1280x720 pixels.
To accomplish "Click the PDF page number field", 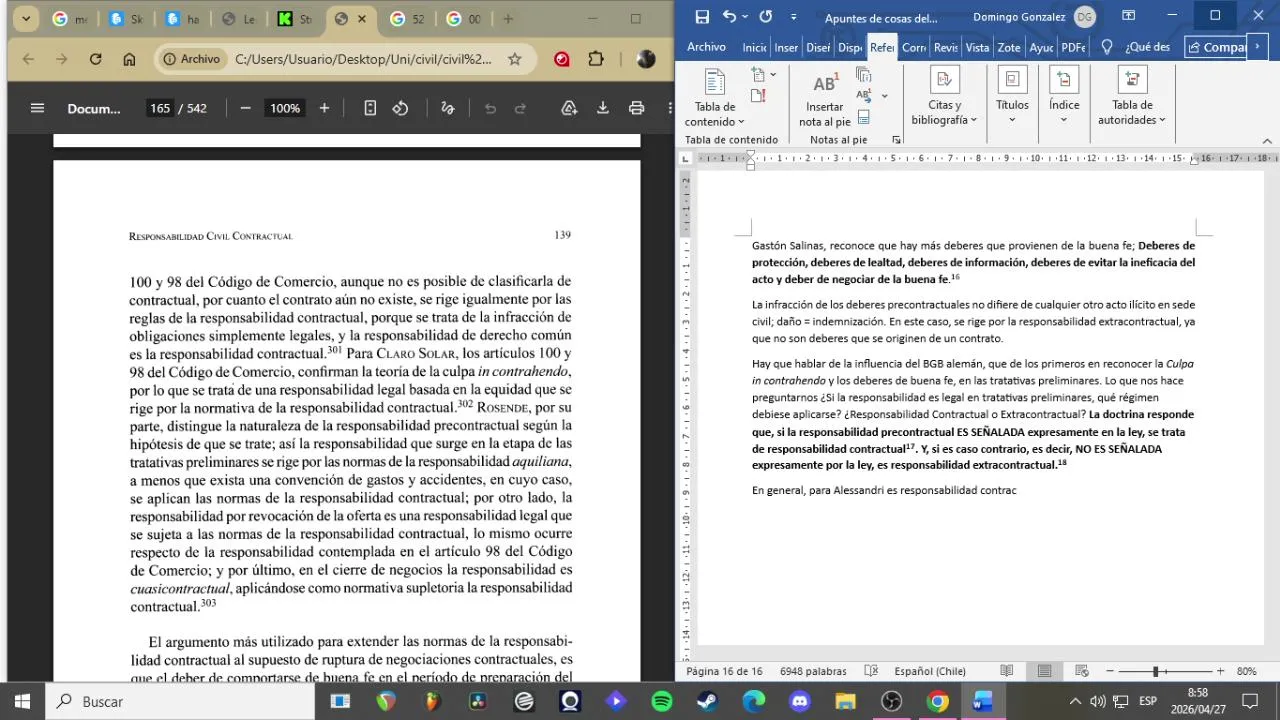I will 160,108.
